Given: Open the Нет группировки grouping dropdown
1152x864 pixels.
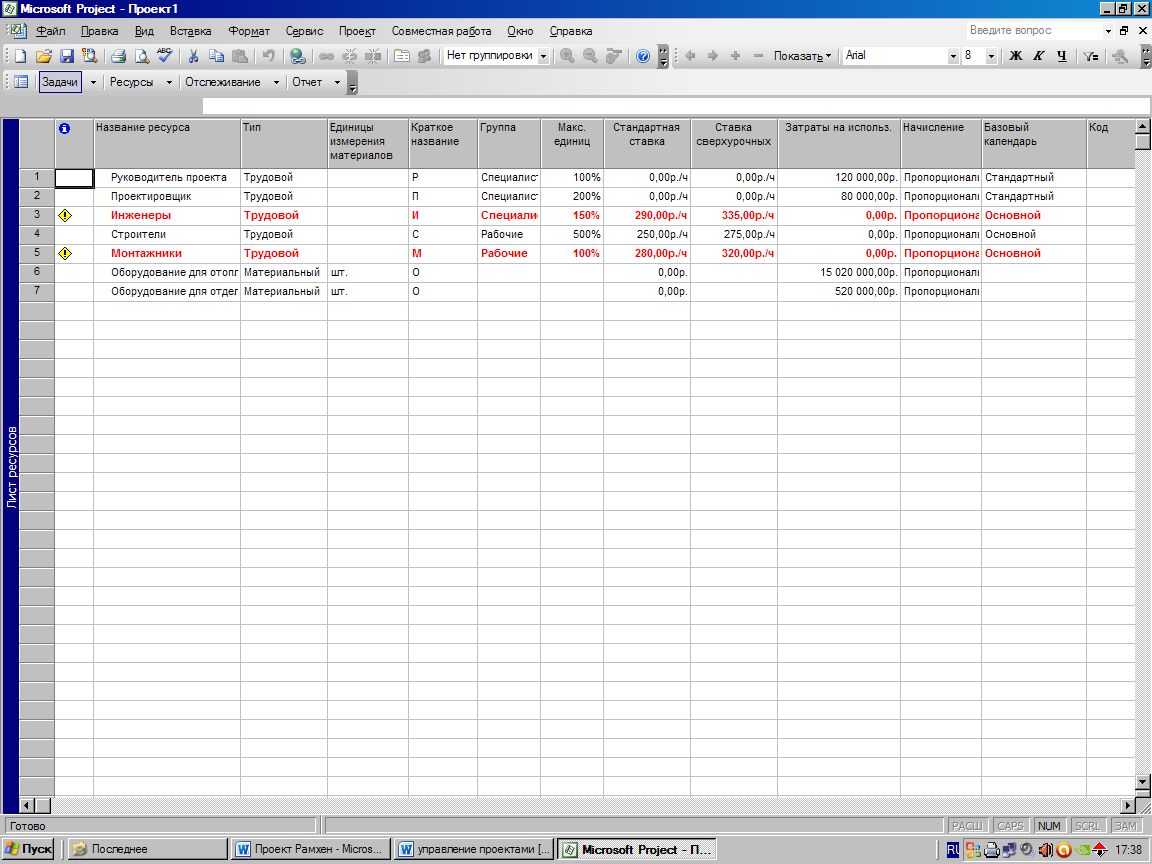Looking at the screenshot, I should tap(544, 56).
